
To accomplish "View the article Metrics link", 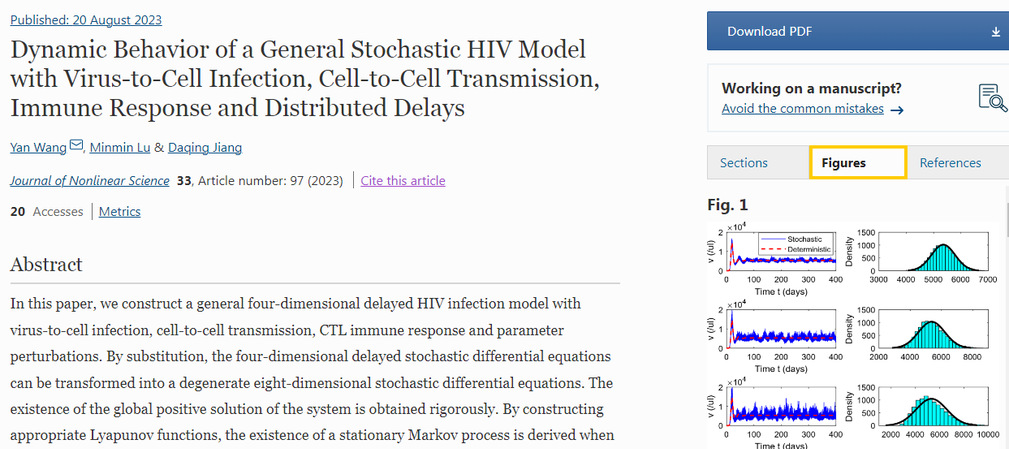I will pyautogui.click(x=119, y=212).
